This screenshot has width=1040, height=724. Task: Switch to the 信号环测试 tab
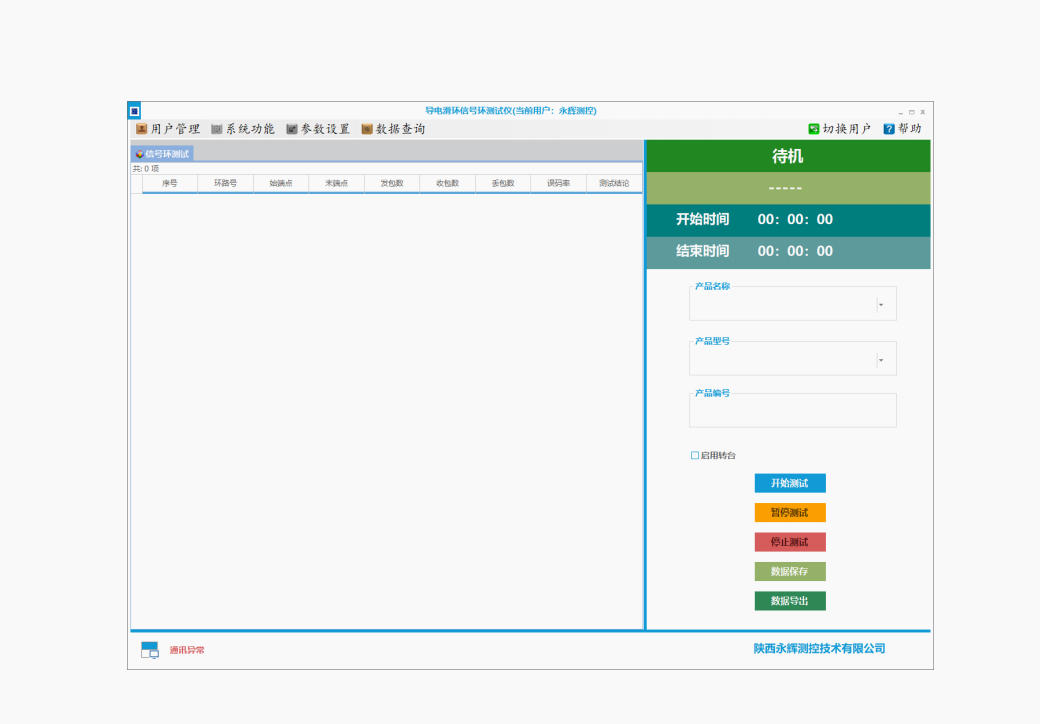[162, 154]
